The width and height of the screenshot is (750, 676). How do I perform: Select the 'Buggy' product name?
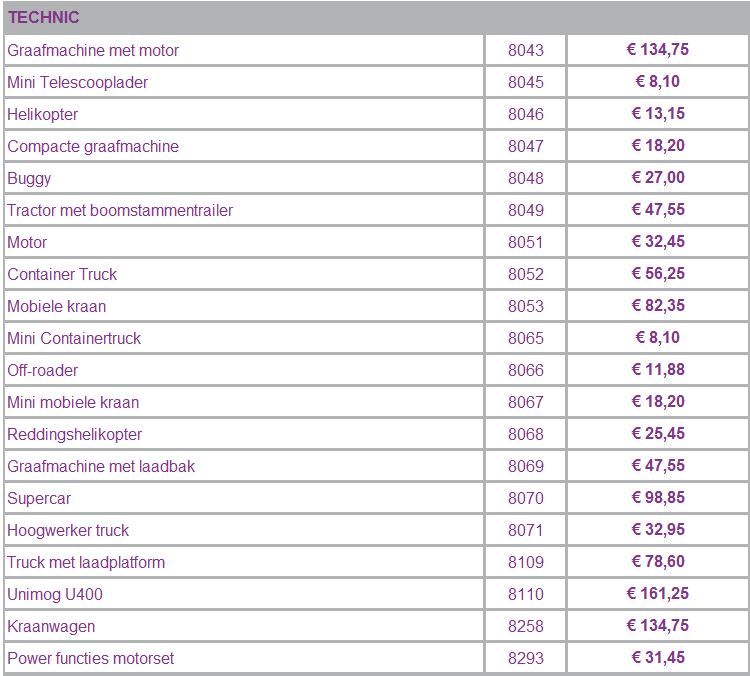tap(29, 178)
